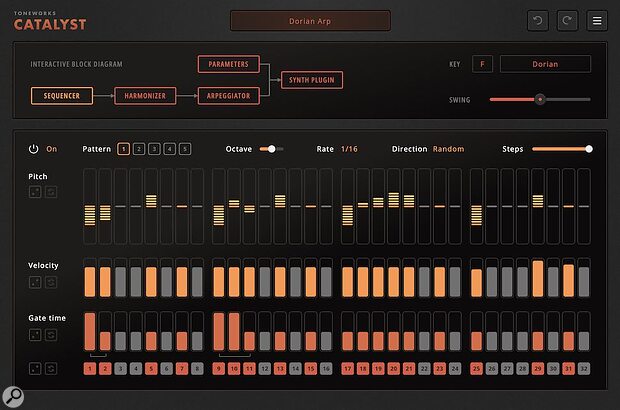Viewport: 620px width, 410px height.
Task: Open the SYNTH PLUGIN block
Action: click(312, 80)
